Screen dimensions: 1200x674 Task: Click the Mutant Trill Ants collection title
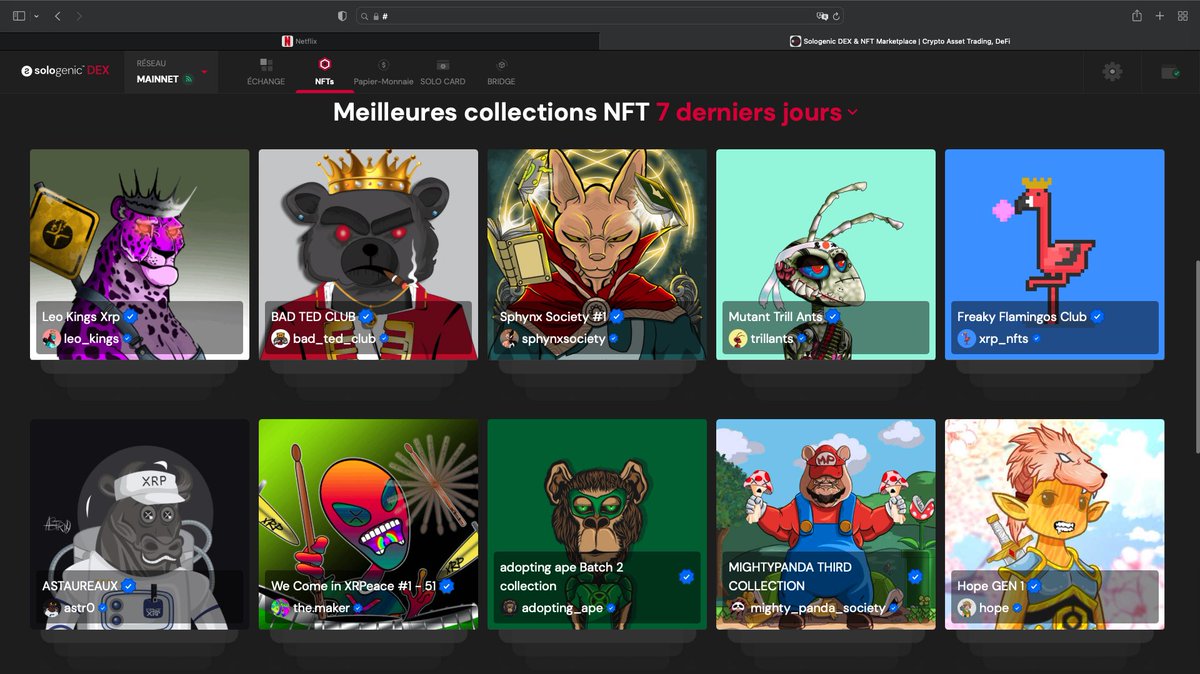point(775,316)
